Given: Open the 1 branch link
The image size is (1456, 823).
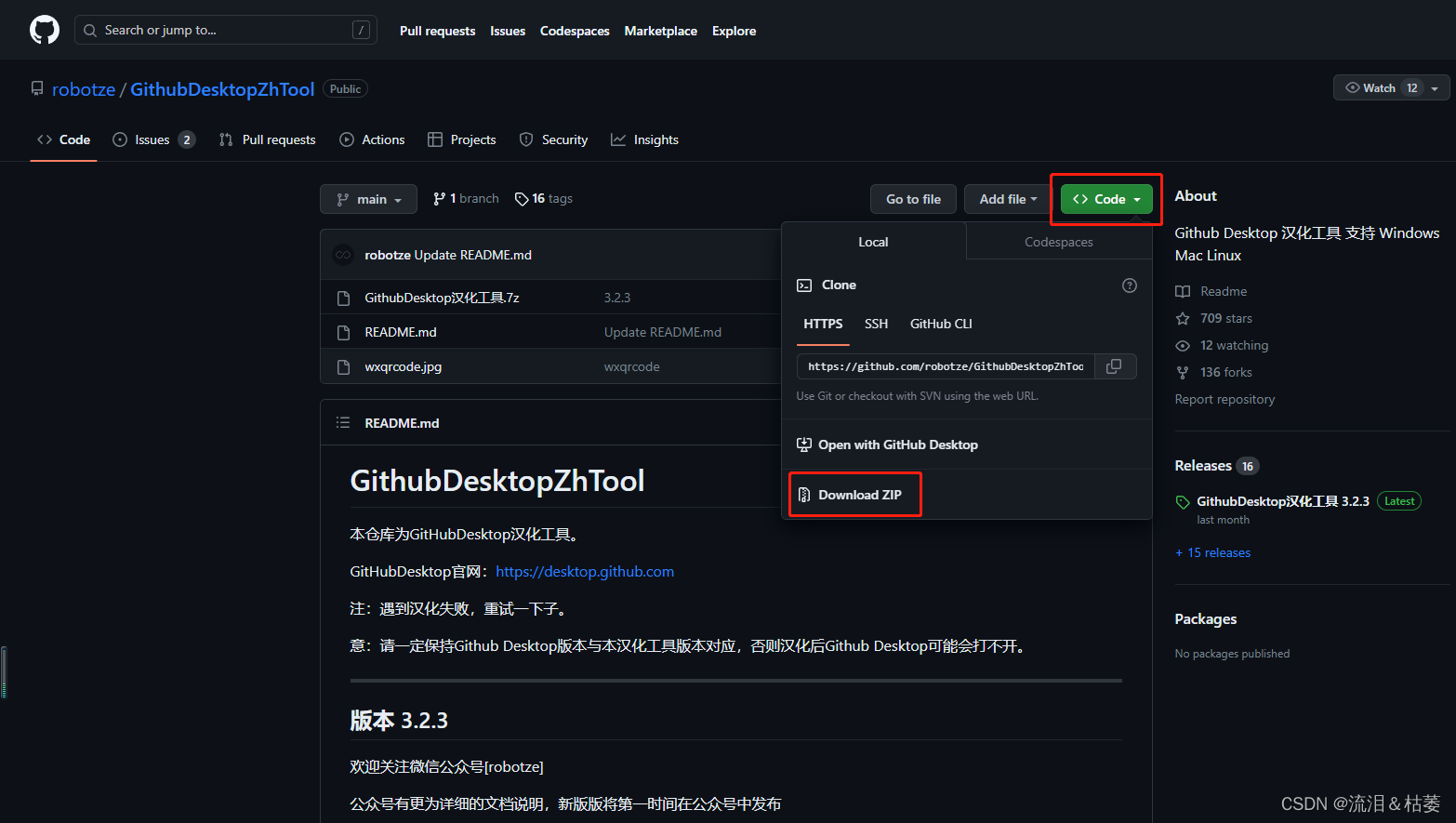Looking at the screenshot, I should click(466, 199).
